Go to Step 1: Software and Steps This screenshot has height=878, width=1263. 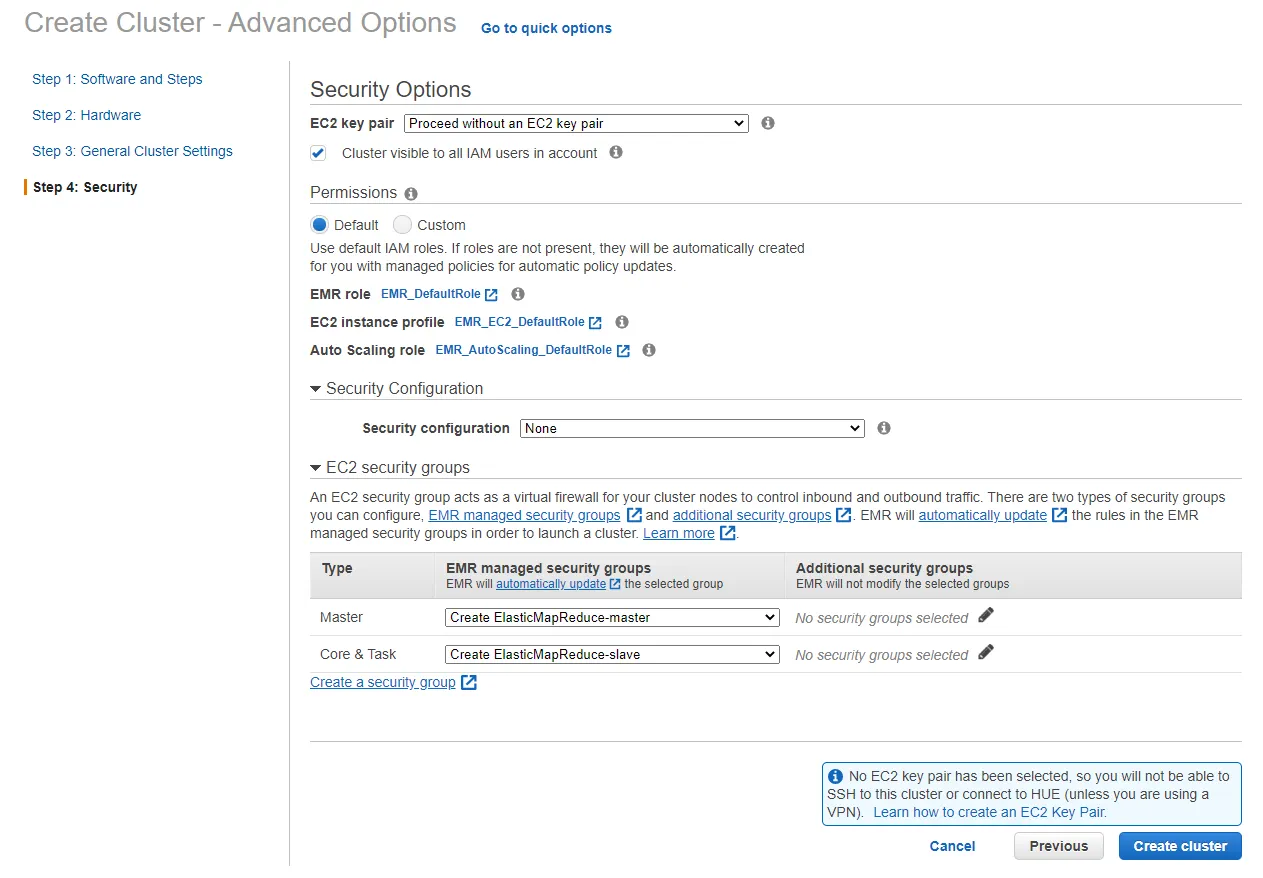(117, 79)
